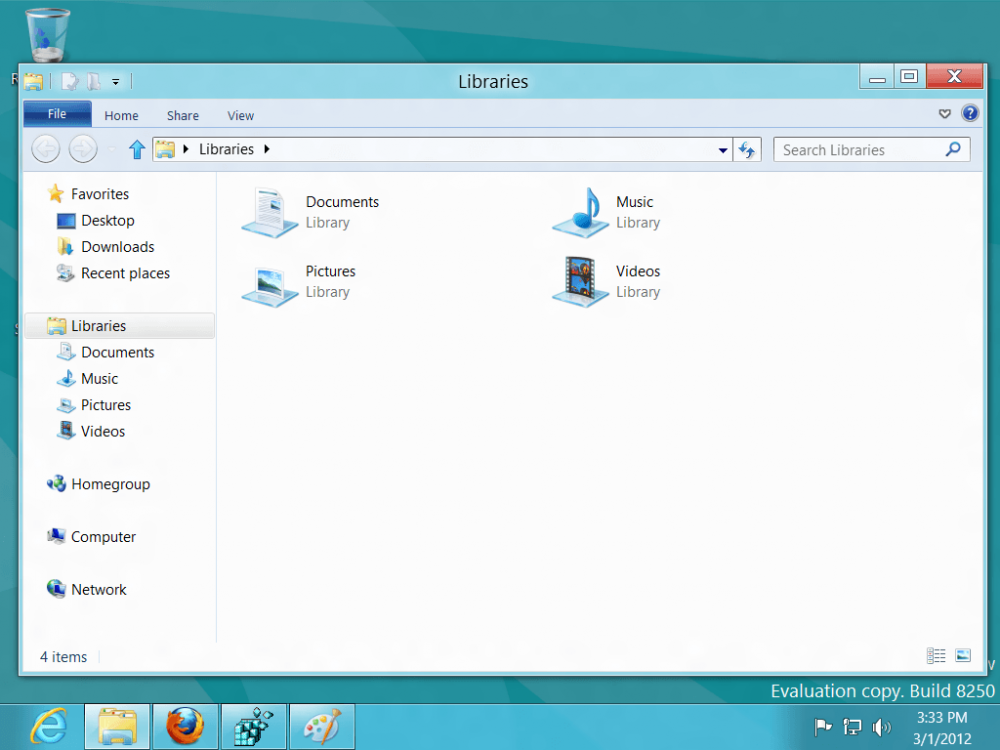Open Registry Editor taskbar icon
This screenshot has height=750, width=1000.
254,726
